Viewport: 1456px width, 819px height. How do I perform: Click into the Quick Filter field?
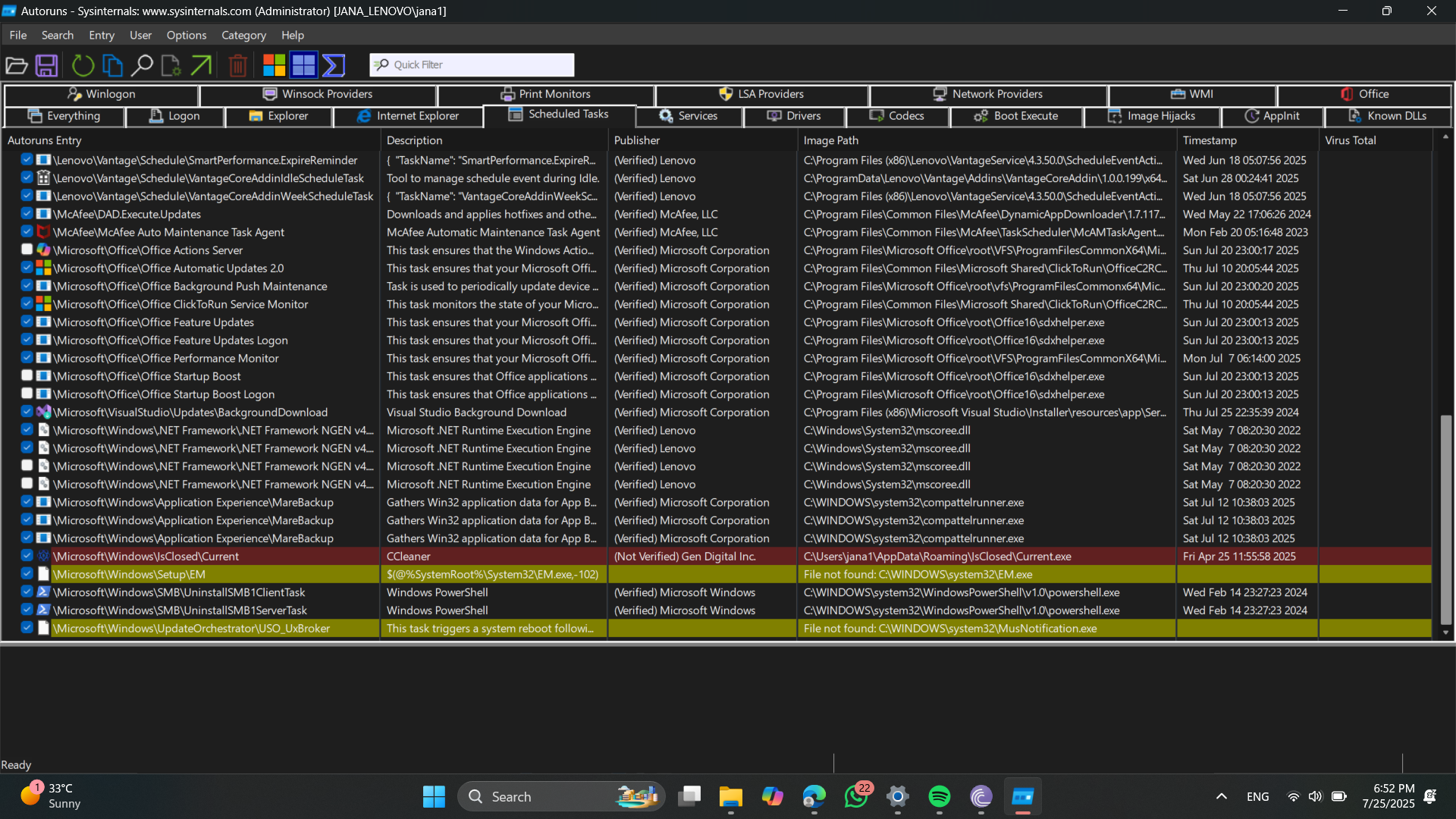472,64
